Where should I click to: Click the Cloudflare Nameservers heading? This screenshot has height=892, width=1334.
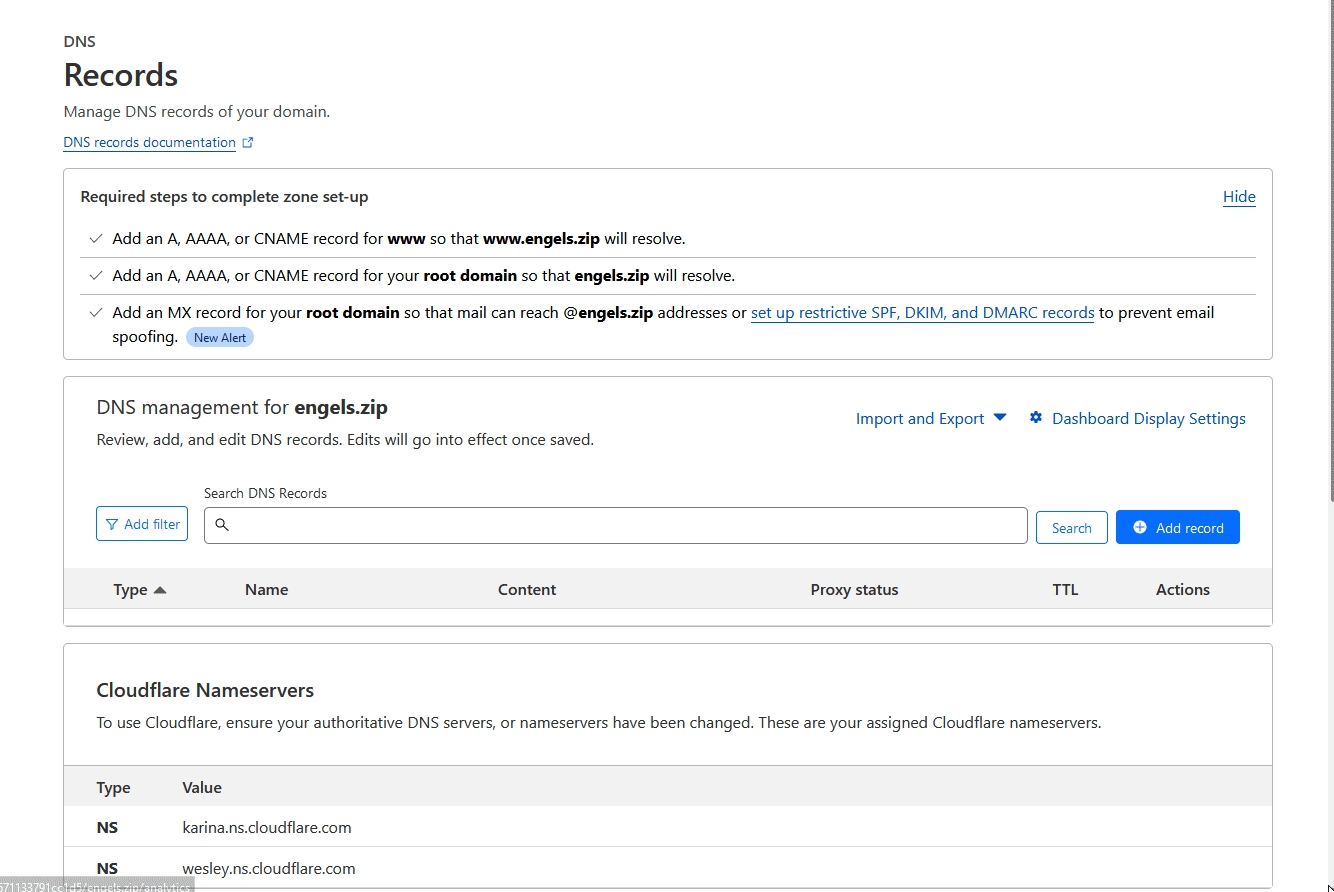205,691
